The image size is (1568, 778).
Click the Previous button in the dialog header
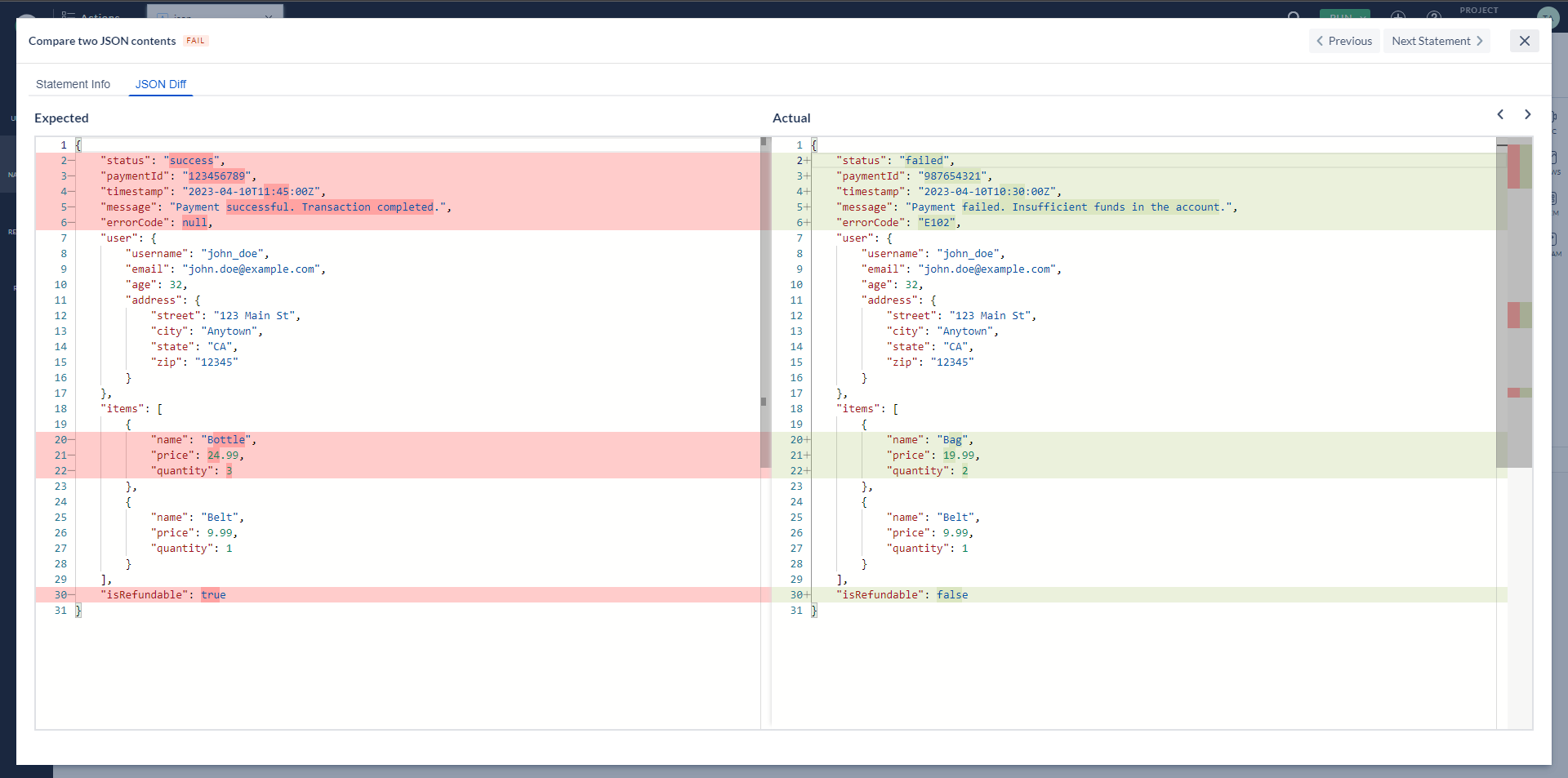1343,41
